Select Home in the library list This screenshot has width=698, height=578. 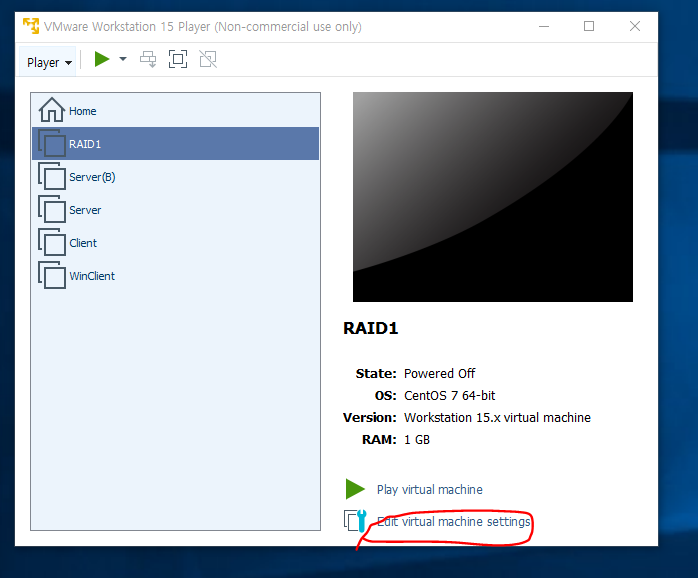point(175,111)
